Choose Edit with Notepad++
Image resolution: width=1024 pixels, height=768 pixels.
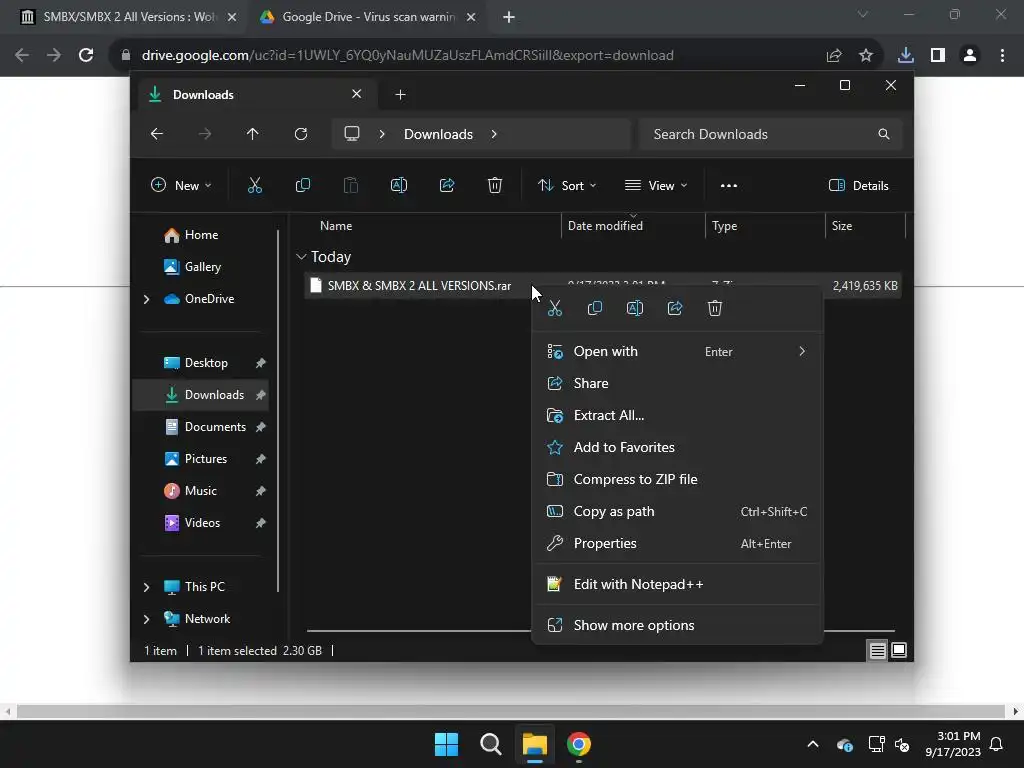coord(677,584)
